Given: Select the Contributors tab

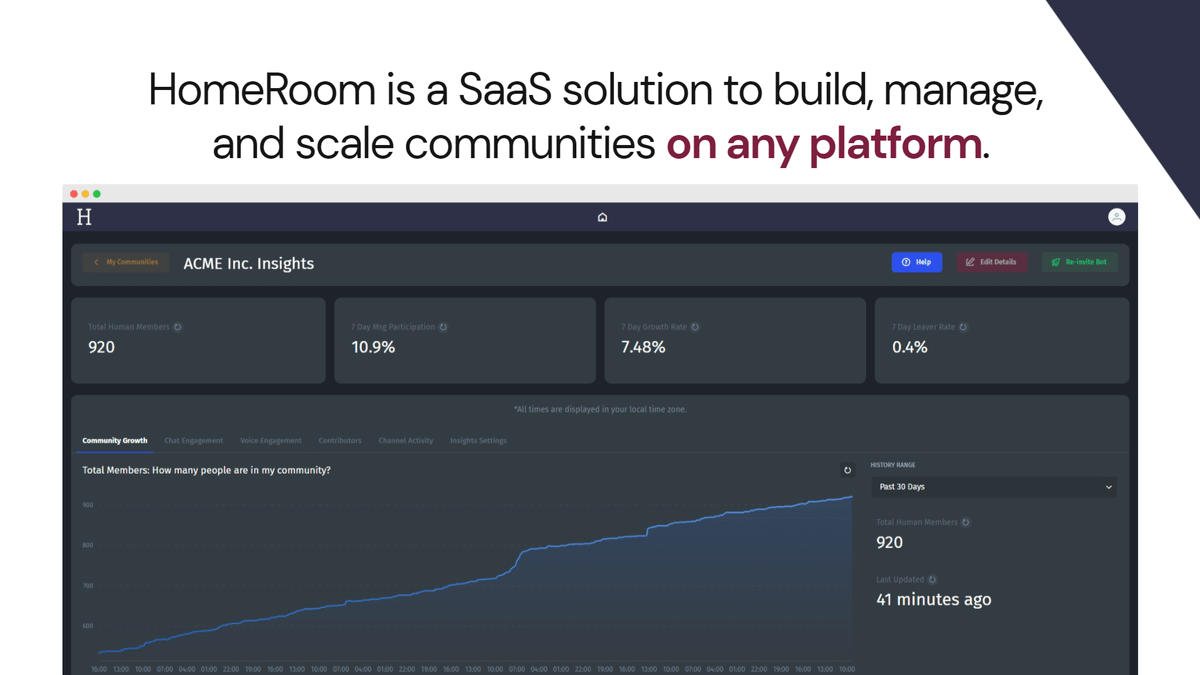Looking at the screenshot, I should click(340, 441).
